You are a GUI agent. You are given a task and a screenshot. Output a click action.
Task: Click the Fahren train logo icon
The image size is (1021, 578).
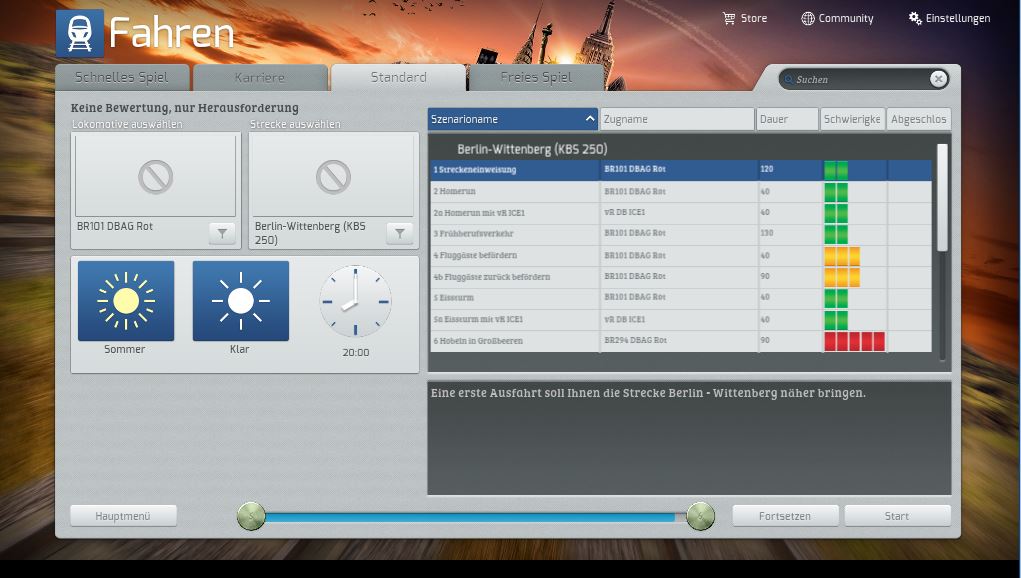(80, 33)
